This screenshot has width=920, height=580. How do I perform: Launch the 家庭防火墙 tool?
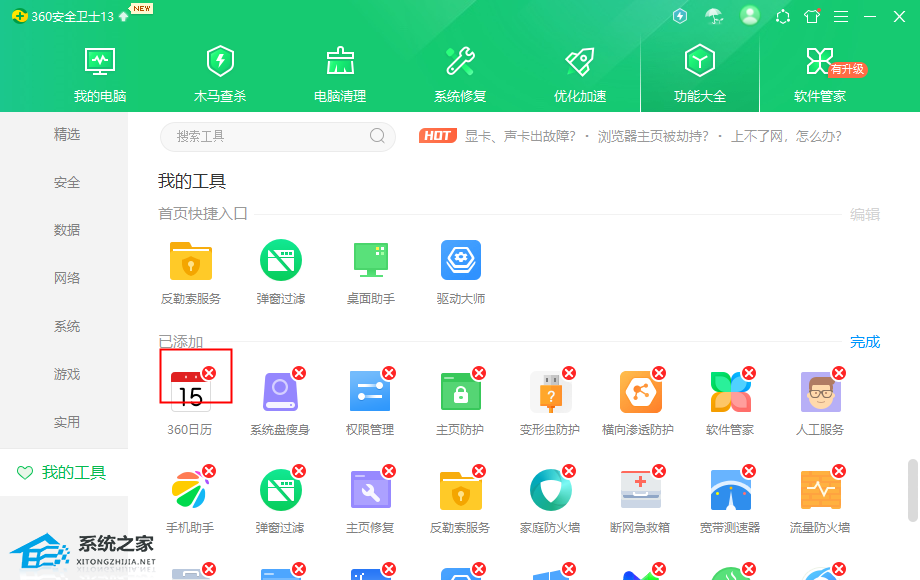(549, 490)
